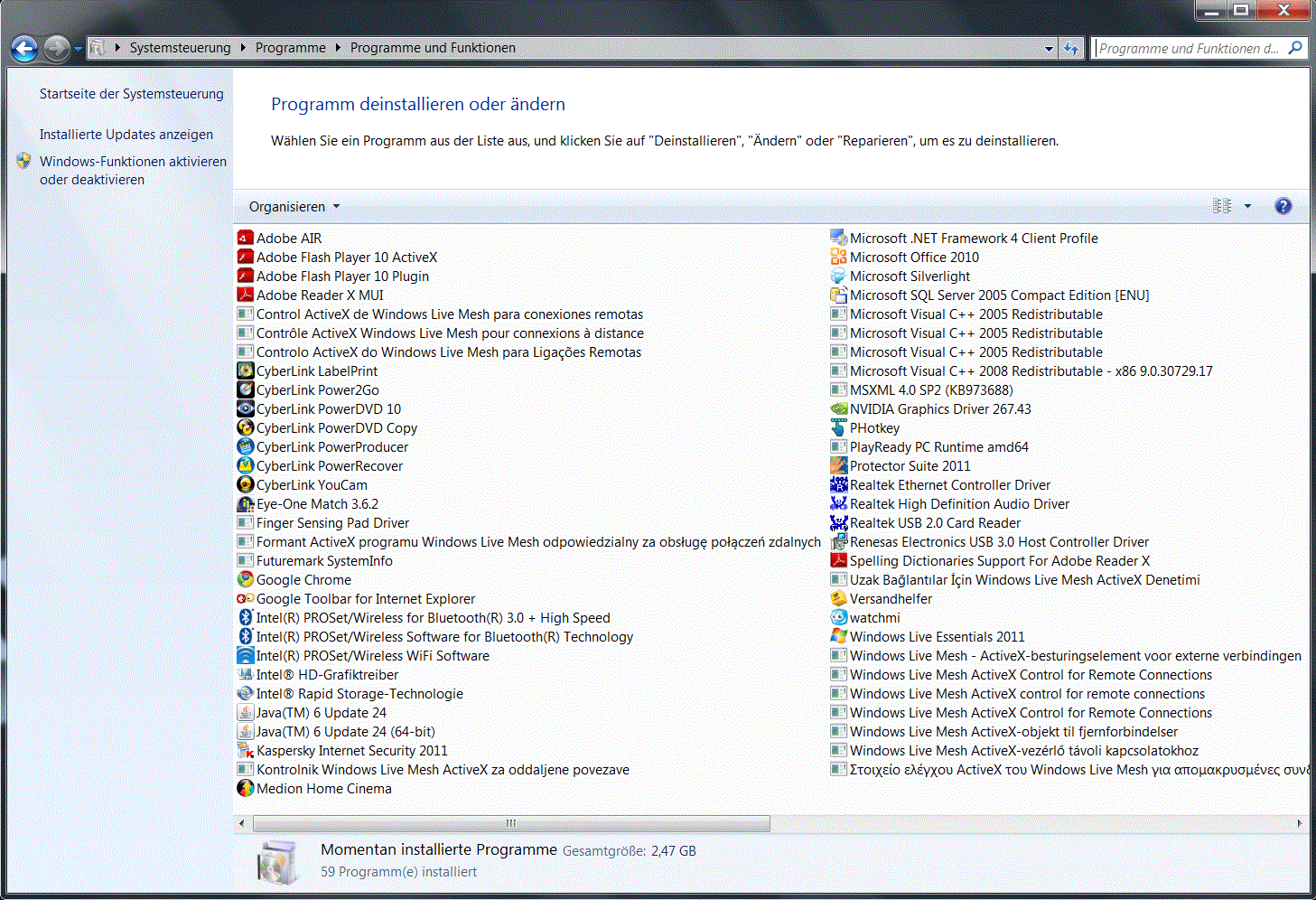Select the Protector Suite 2011 icon
Viewport: 1316px width, 900px height.
[838, 465]
